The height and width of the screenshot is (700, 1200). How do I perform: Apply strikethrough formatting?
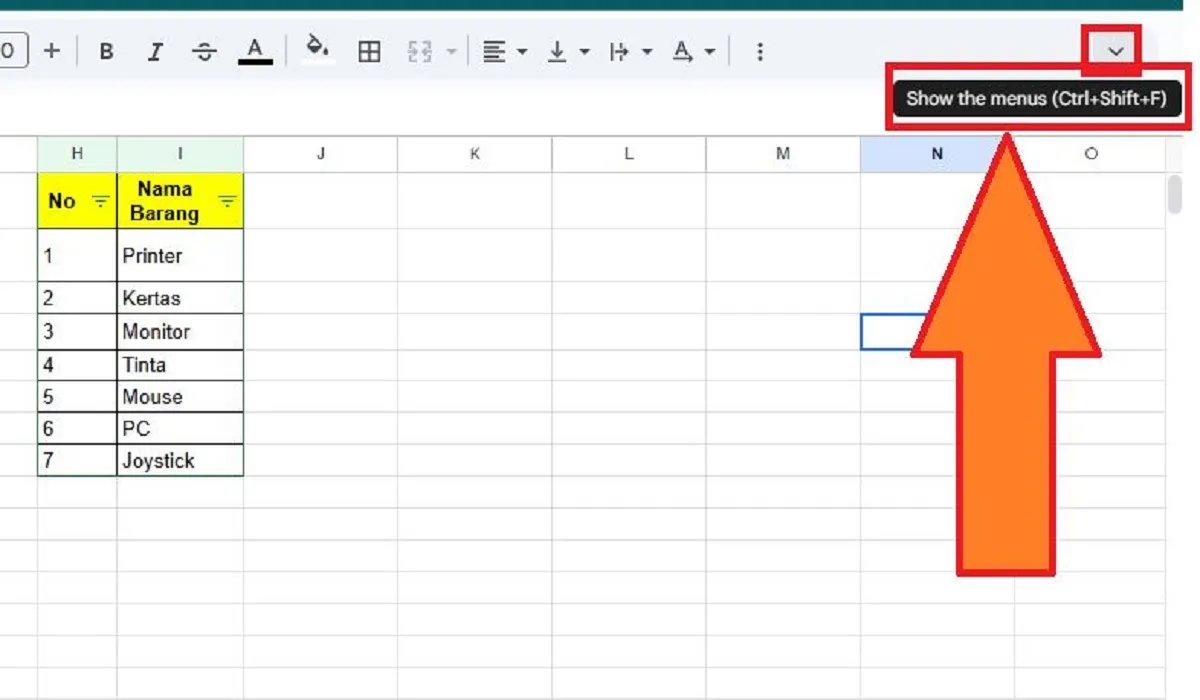[205, 52]
